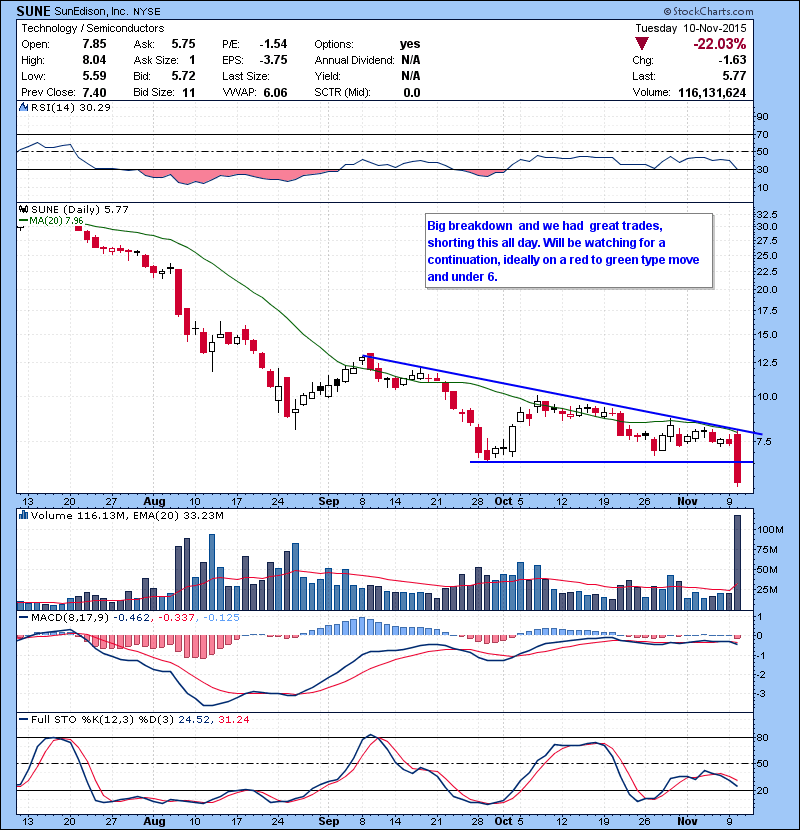The width and height of the screenshot is (800, 830).
Task: Click the Annual Dividend N/A value
Action: (411, 60)
